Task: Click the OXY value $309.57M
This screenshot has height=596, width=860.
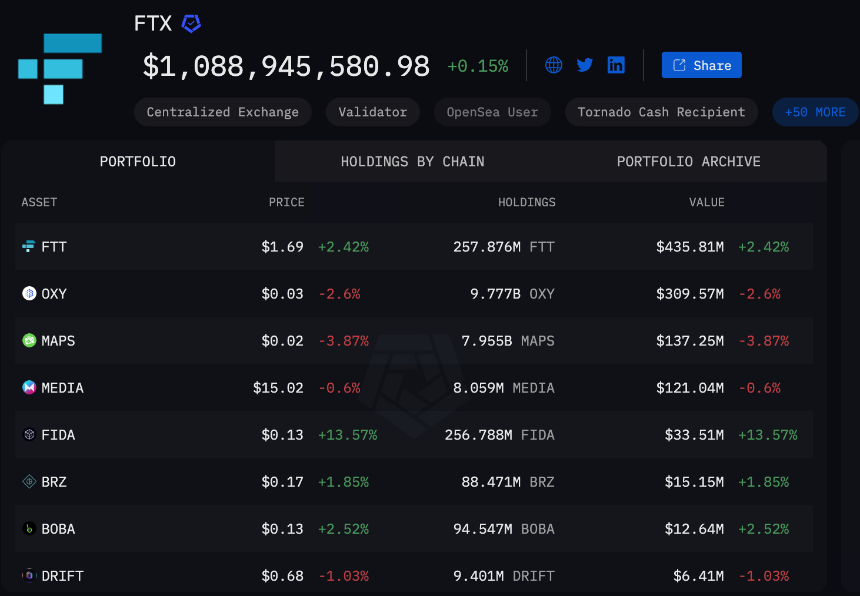Action: [690, 294]
